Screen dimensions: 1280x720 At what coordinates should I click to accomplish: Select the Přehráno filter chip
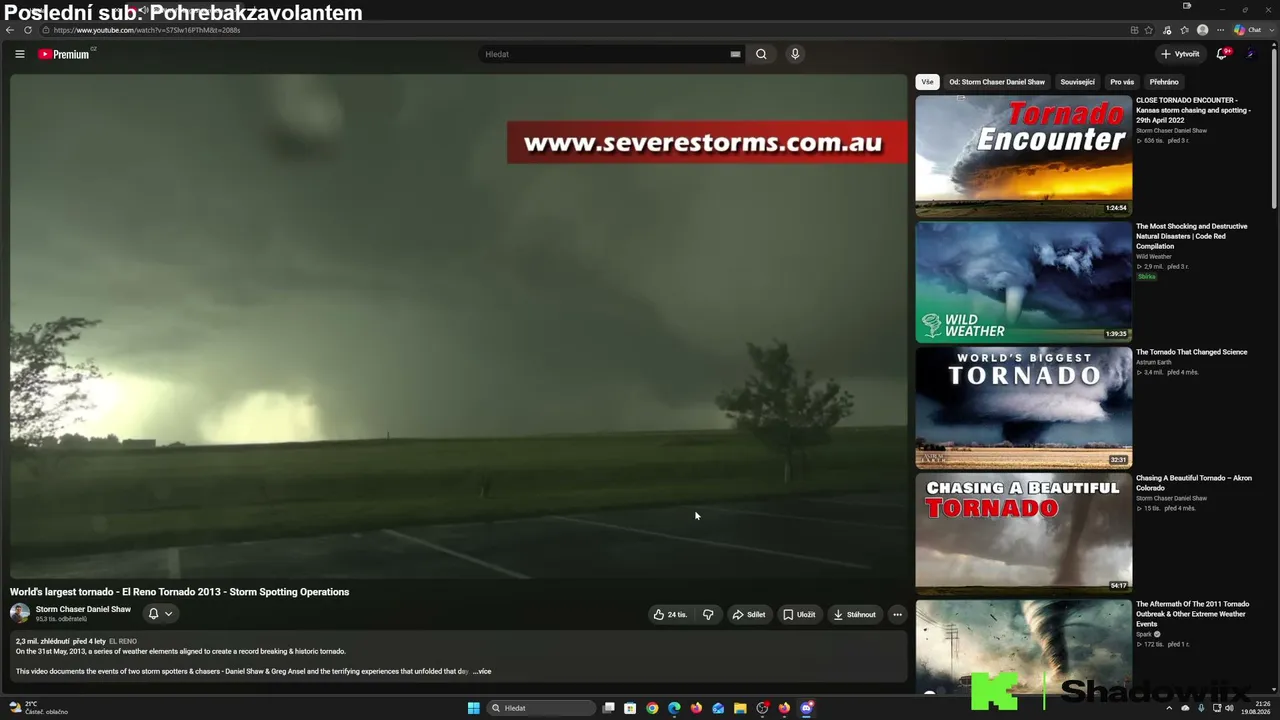(1164, 82)
